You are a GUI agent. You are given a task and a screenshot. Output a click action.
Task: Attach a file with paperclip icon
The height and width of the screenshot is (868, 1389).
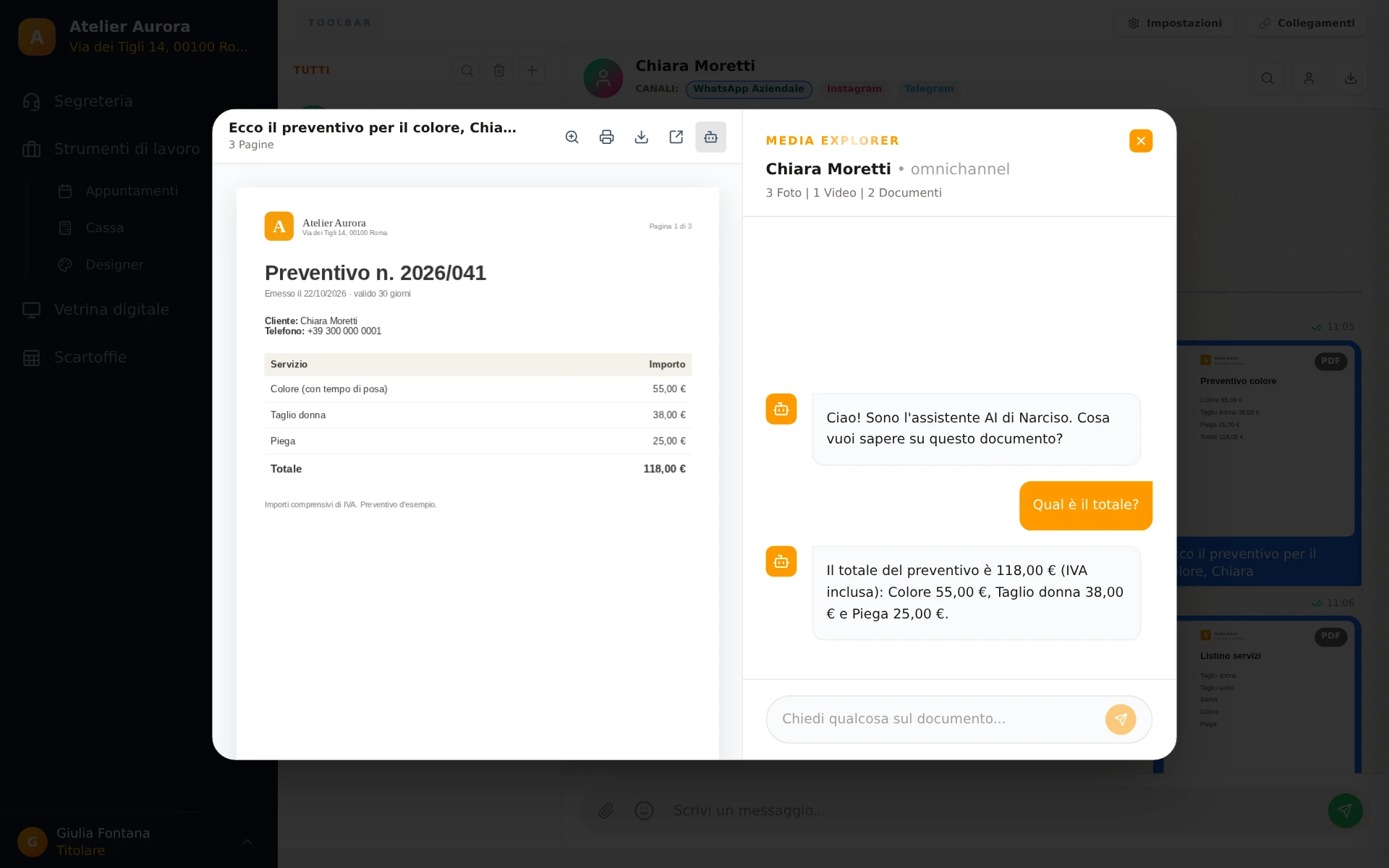coord(606,810)
